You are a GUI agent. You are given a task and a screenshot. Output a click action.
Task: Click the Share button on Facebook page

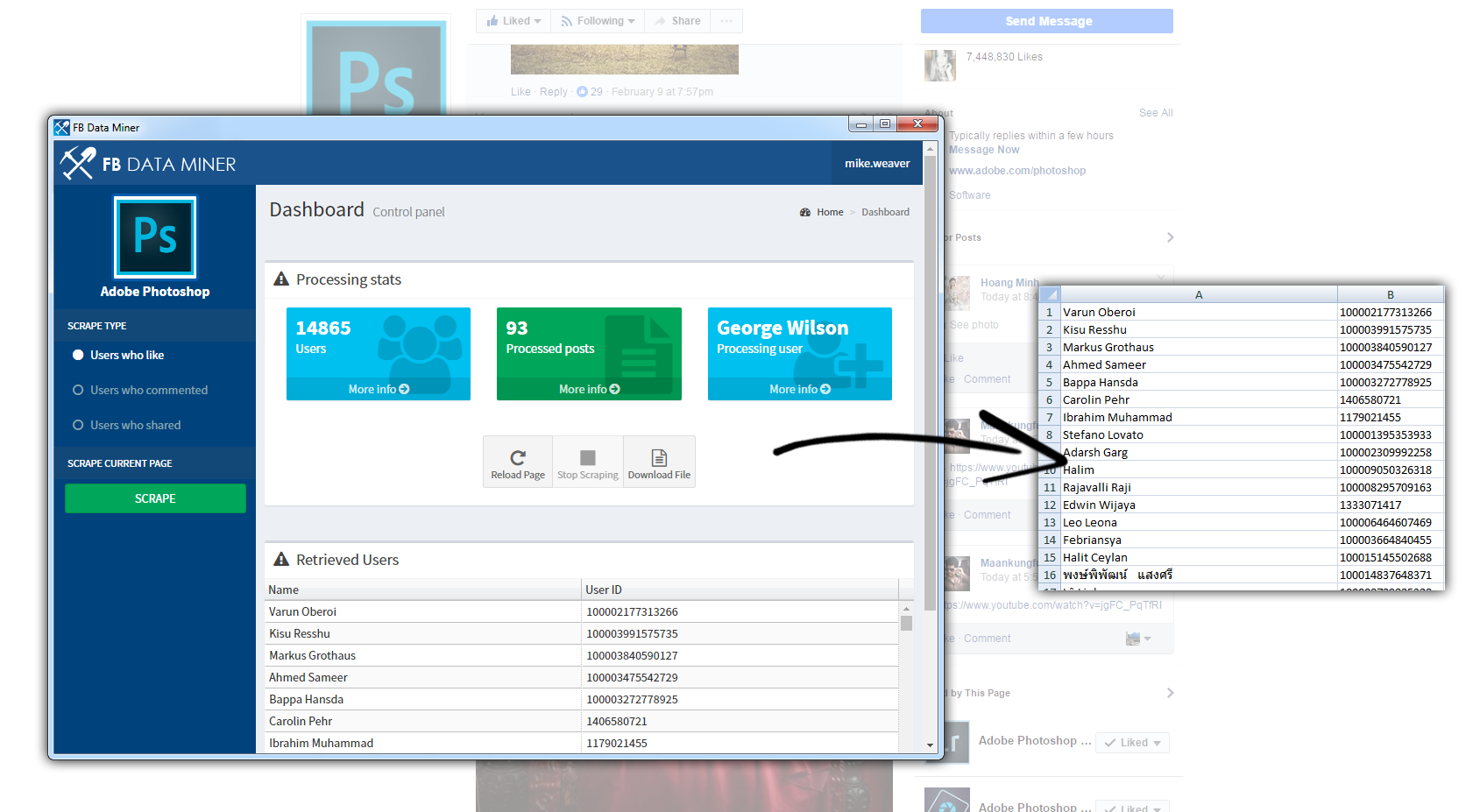coord(677,21)
